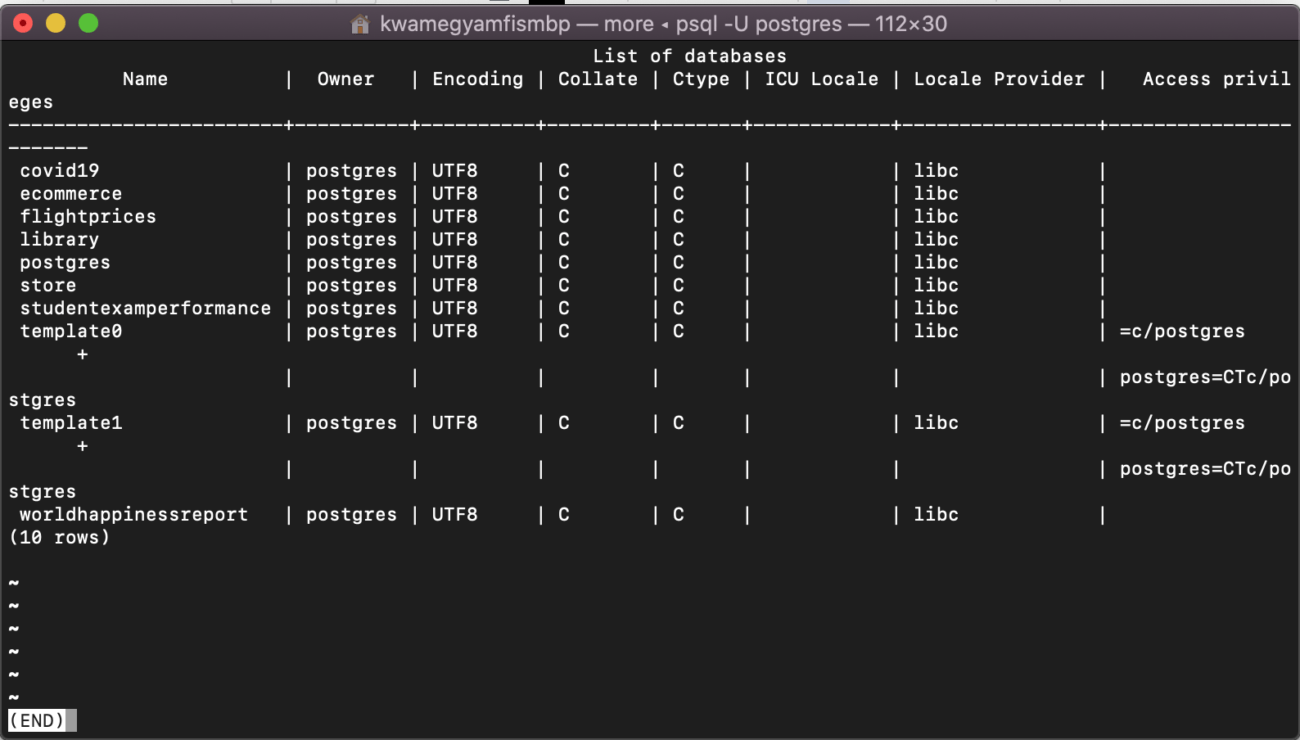Click the "Owner" column header
The height and width of the screenshot is (740, 1300).
coord(346,79)
